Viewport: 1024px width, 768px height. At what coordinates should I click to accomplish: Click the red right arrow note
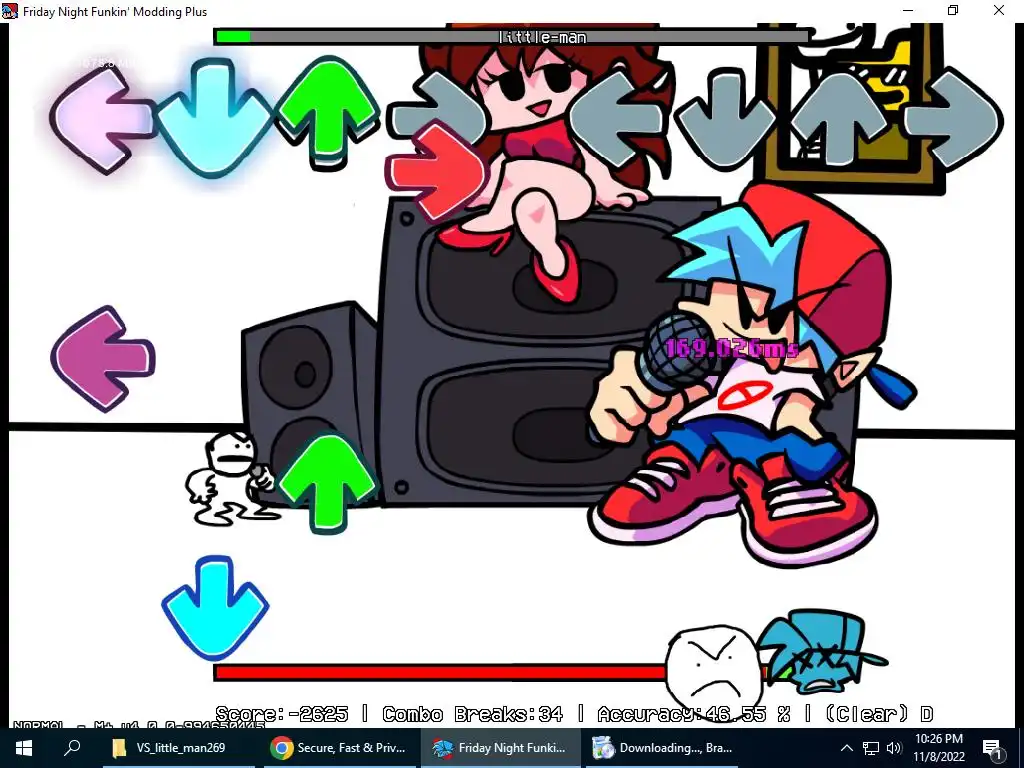coord(436,172)
